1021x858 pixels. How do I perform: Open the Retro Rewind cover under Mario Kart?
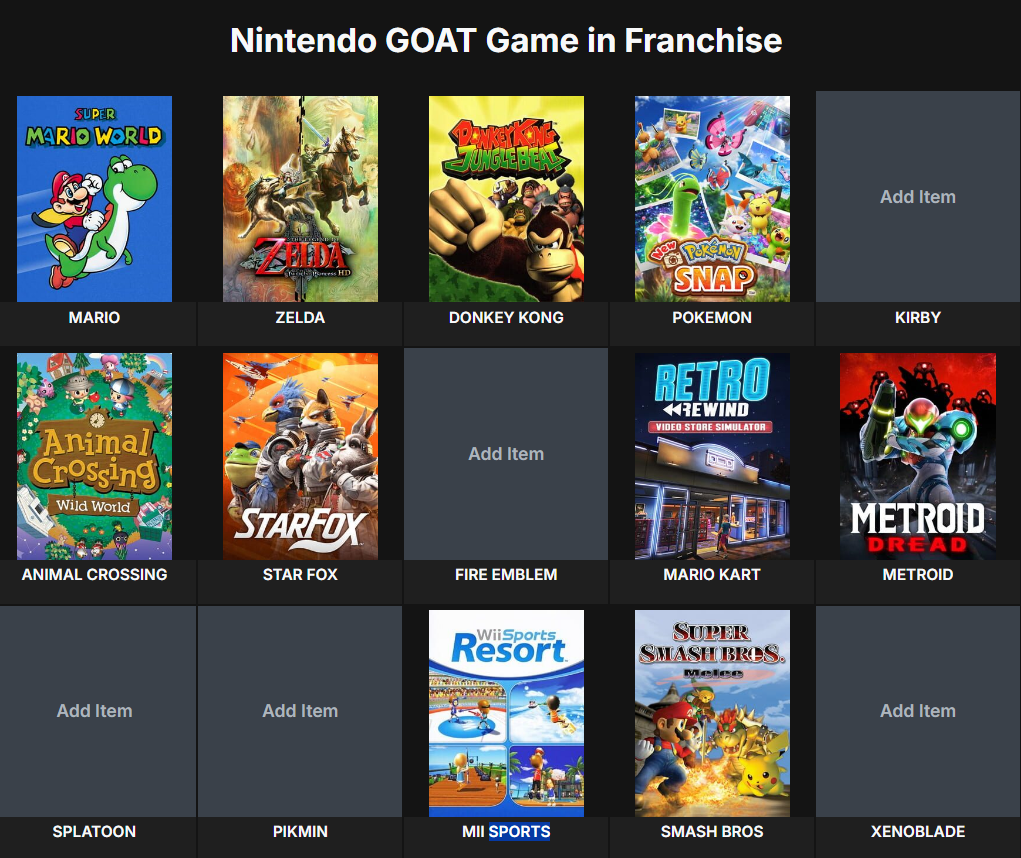712,456
